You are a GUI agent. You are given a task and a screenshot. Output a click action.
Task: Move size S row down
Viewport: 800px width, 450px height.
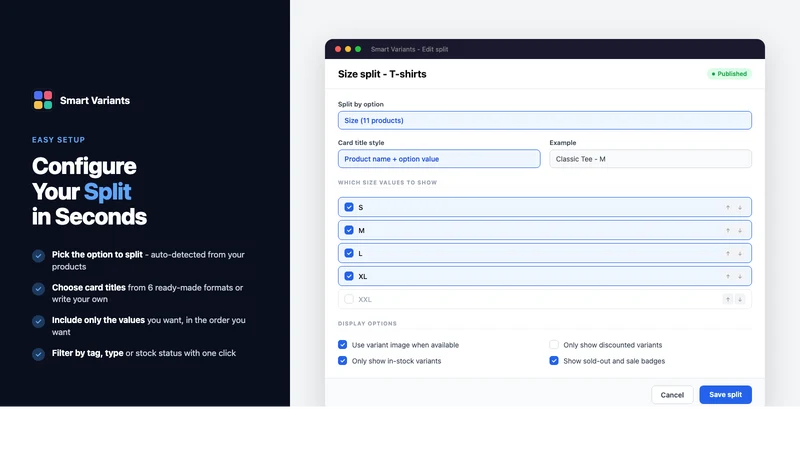click(740, 207)
